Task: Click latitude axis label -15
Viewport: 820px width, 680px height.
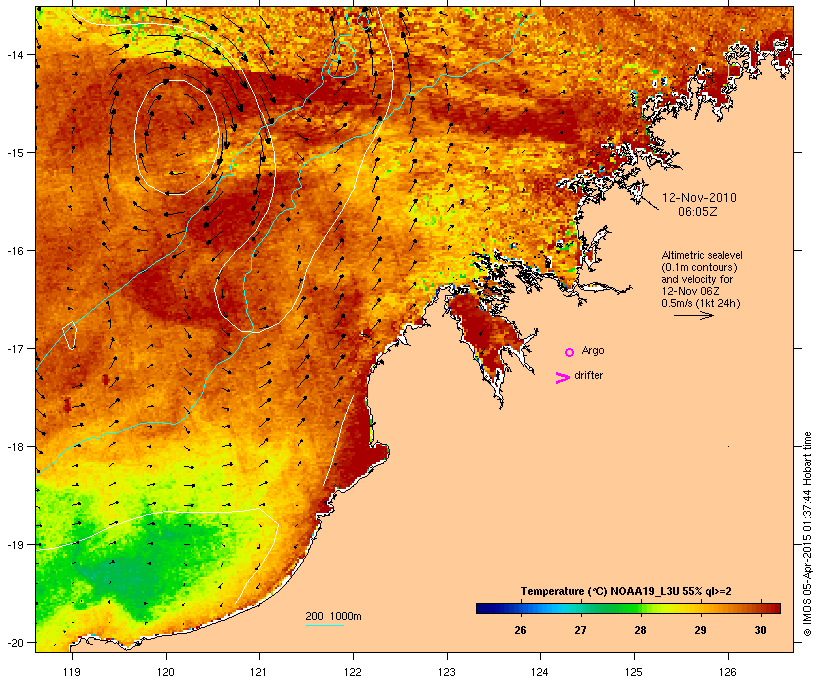Action: coord(15,153)
